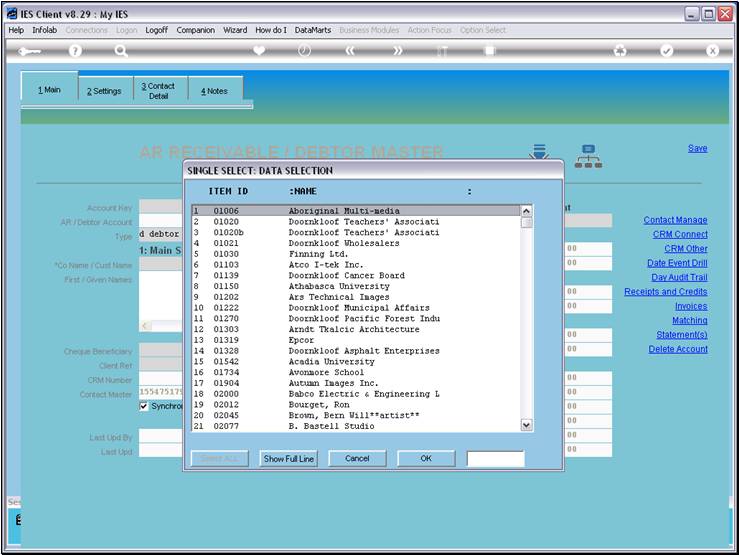Select row 01006 Aboriginal Multi-media
The width and height of the screenshot is (739, 555).
(356, 211)
